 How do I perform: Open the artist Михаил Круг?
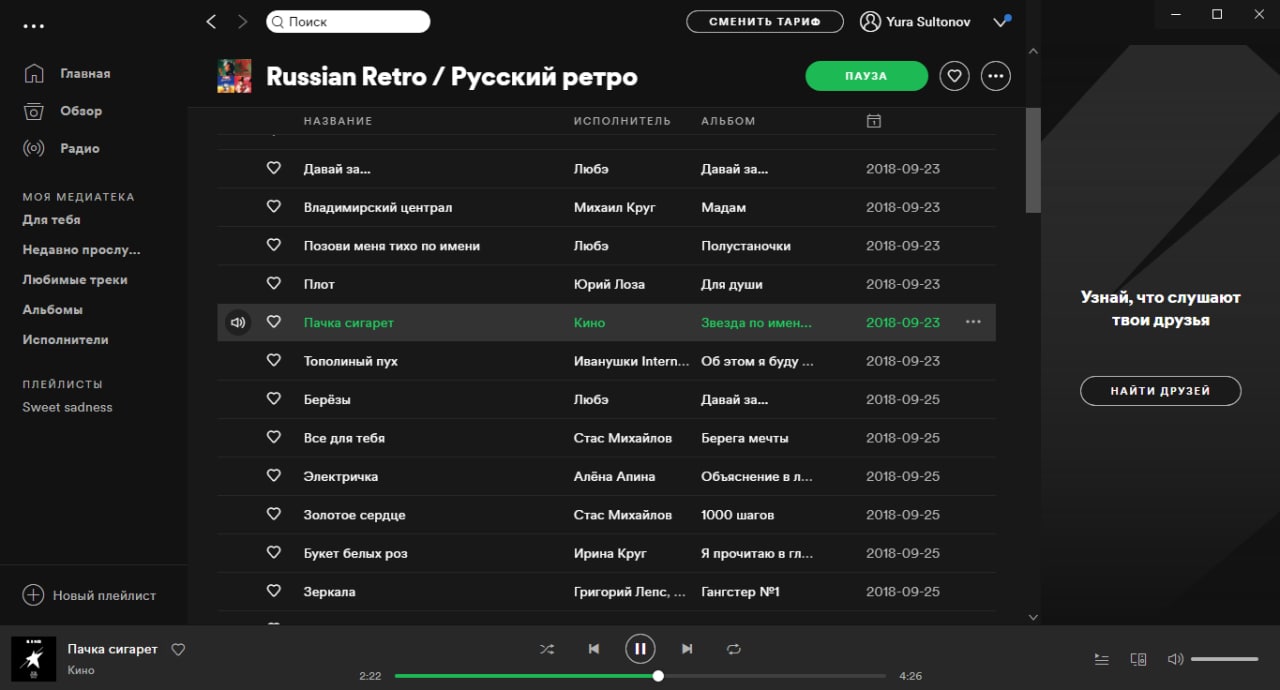coord(615,207)
